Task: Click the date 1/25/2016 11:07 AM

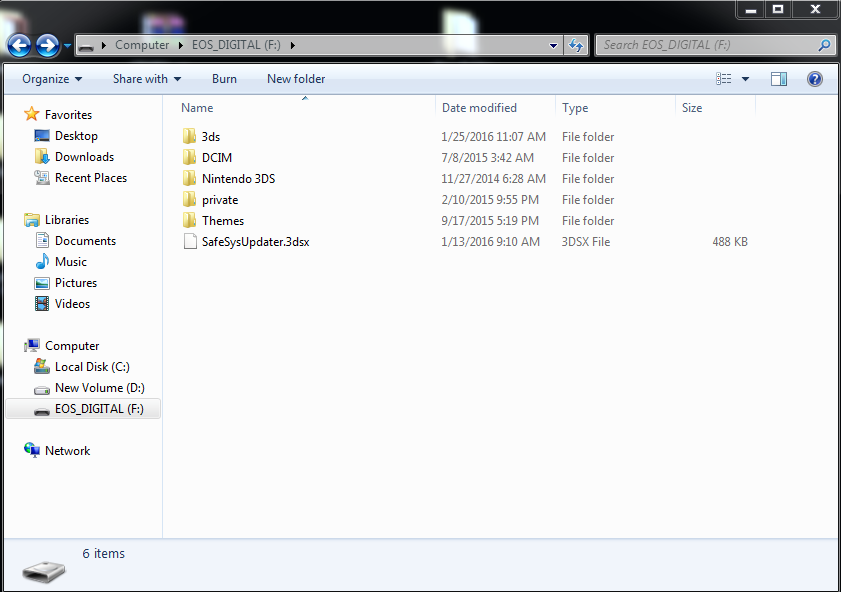Action: [x=493, y=137]
